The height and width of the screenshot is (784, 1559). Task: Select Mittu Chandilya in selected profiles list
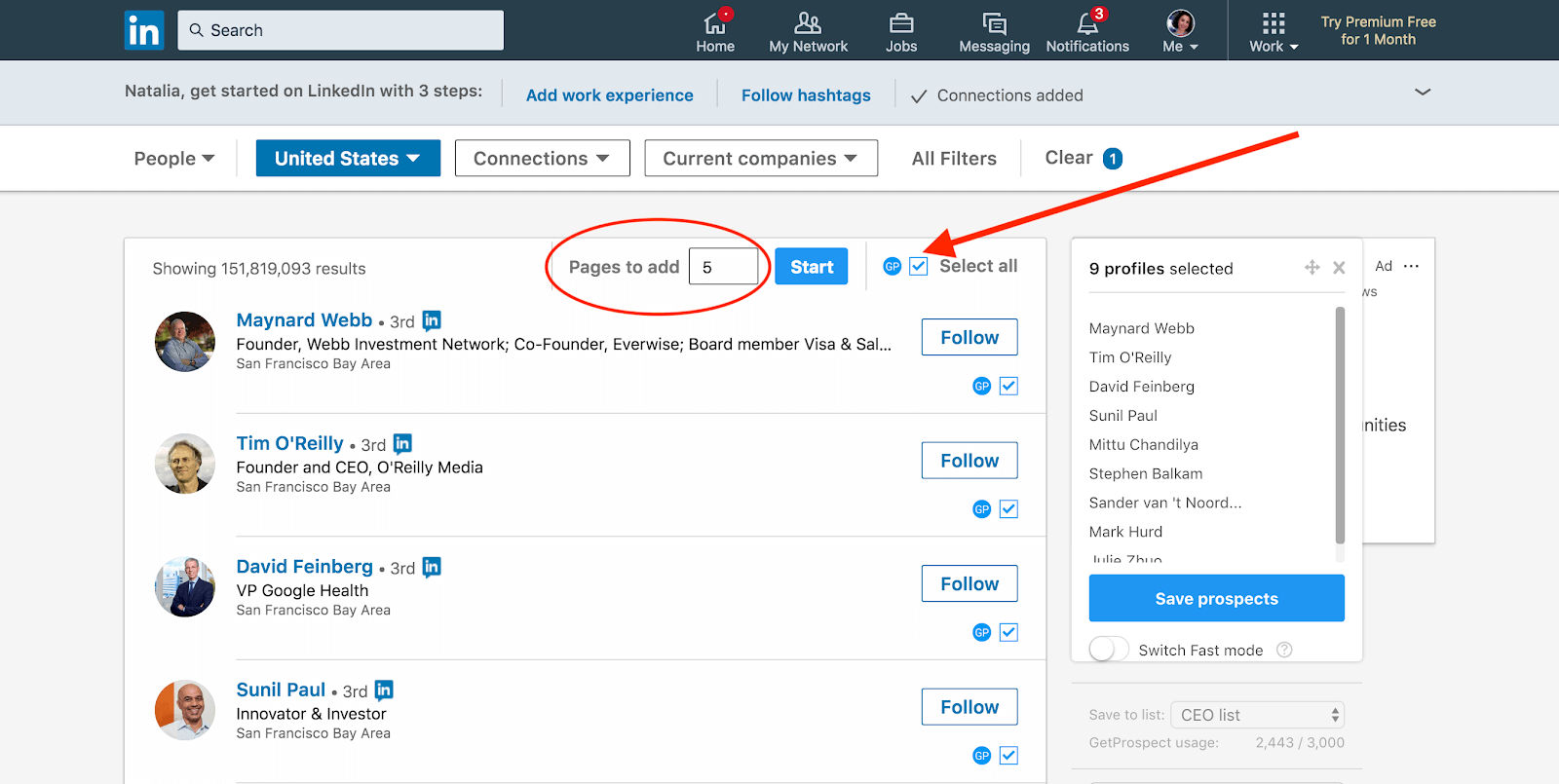coord(1143,444)
